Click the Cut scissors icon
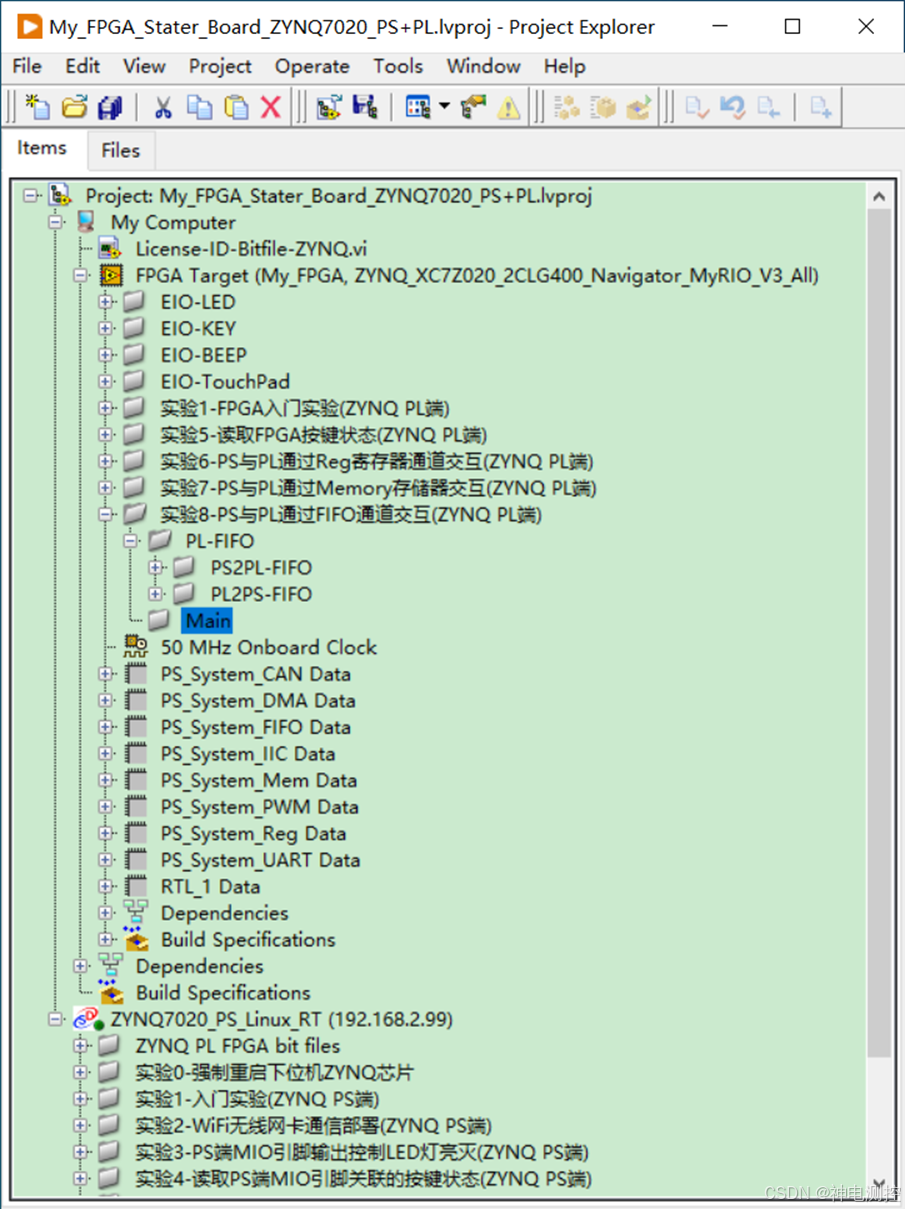The width and height of the screenshot is (905, 1209). (163, 107)
